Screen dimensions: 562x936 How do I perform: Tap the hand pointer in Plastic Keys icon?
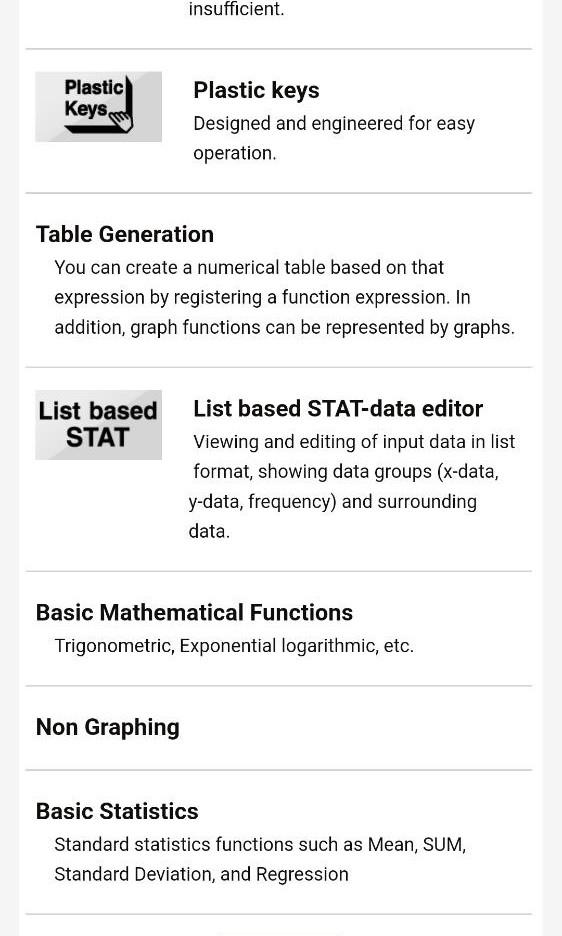coord(122,121)
